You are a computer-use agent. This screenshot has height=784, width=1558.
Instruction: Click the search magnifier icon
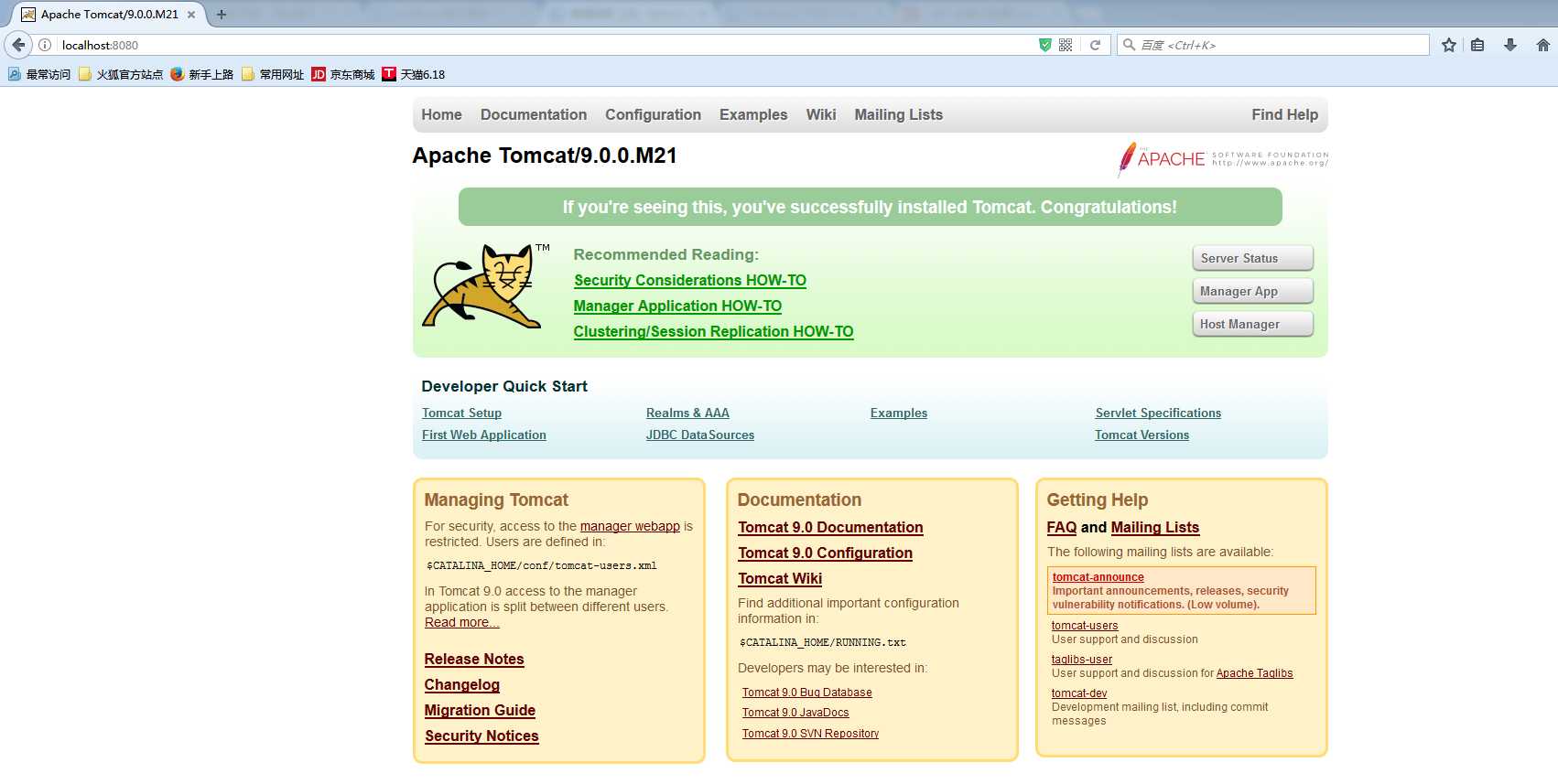tap(1130, 45)
